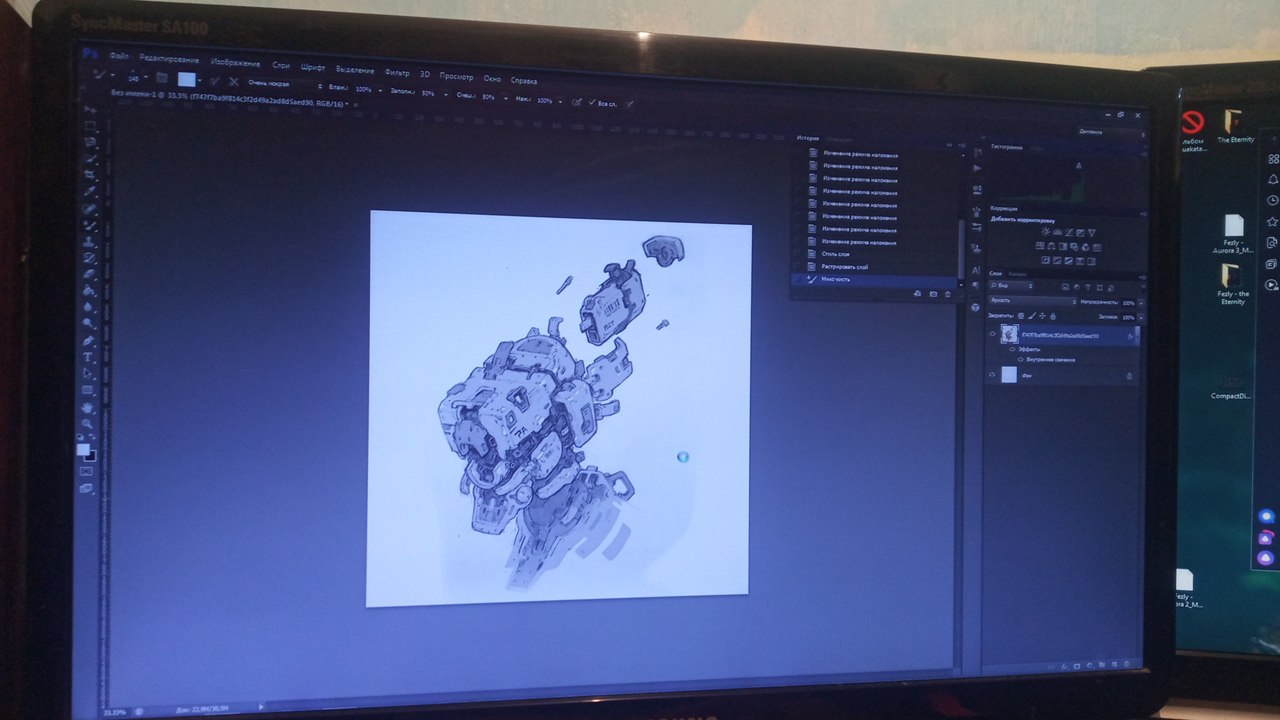Viewport: 1280px width, 720px height.
Task: Toggle lock all padlock icon
Action: click(1053, 316)
